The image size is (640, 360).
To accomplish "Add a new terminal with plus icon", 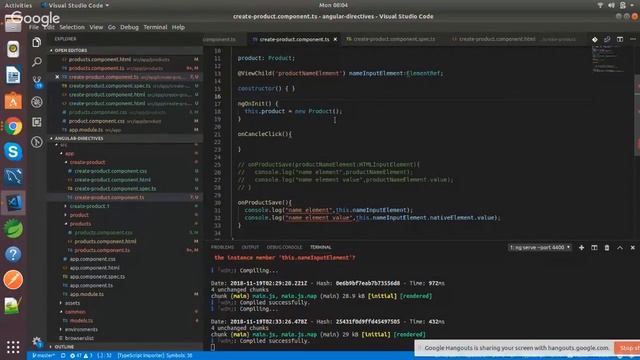I will click(x=581, y=247).
